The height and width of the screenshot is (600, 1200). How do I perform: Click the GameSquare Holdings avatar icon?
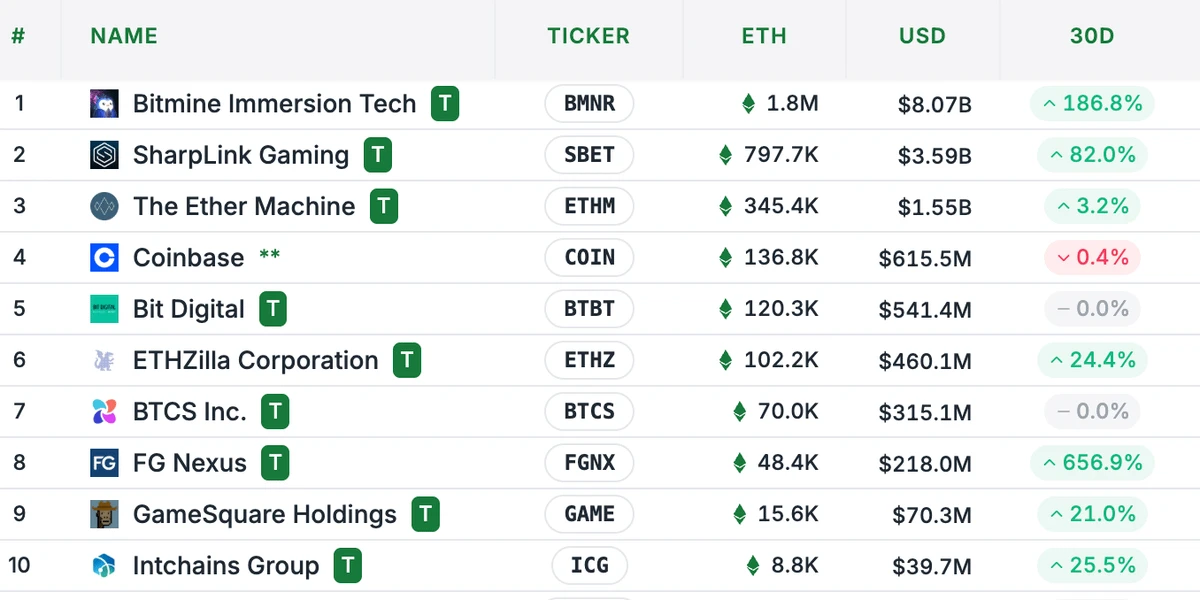point(104,514)
